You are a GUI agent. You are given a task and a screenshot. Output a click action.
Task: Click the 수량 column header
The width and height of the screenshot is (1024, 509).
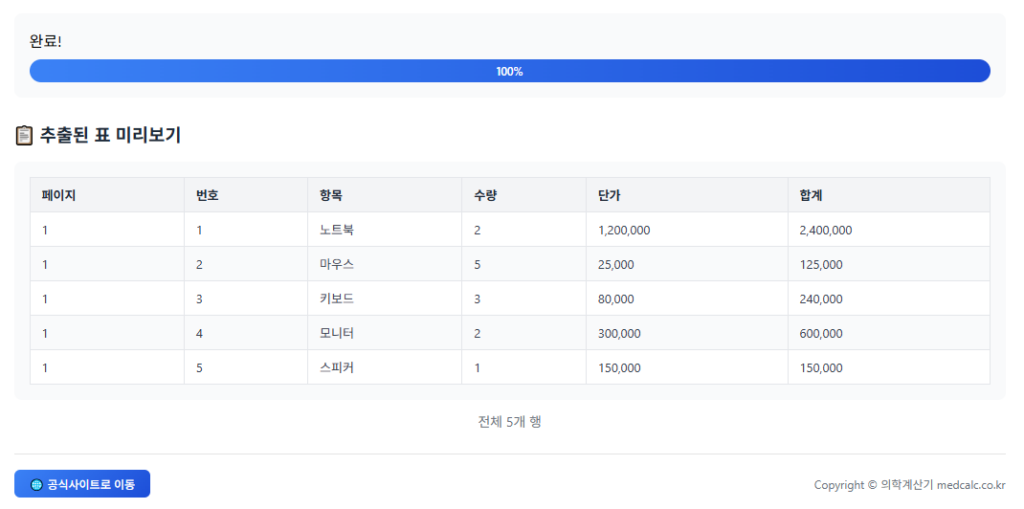pos(485,195)
